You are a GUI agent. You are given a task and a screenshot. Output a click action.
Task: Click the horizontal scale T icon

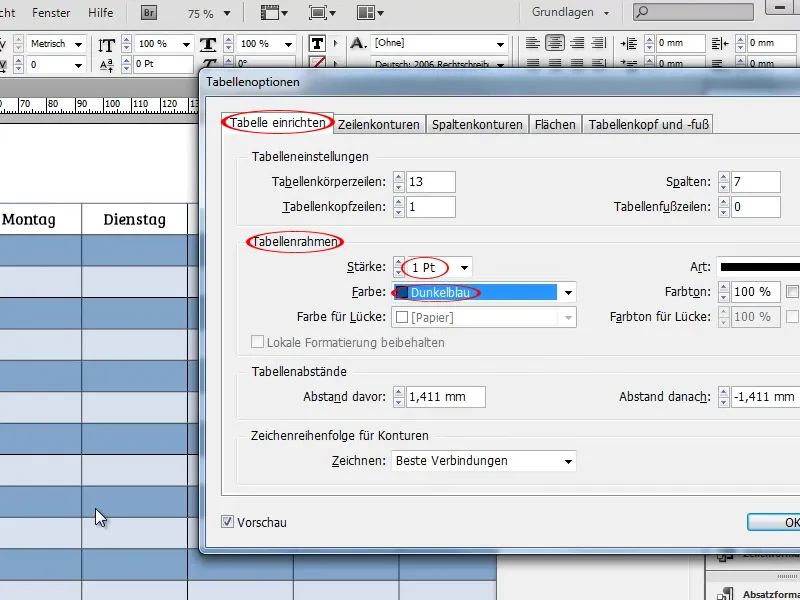coord(208,44)
